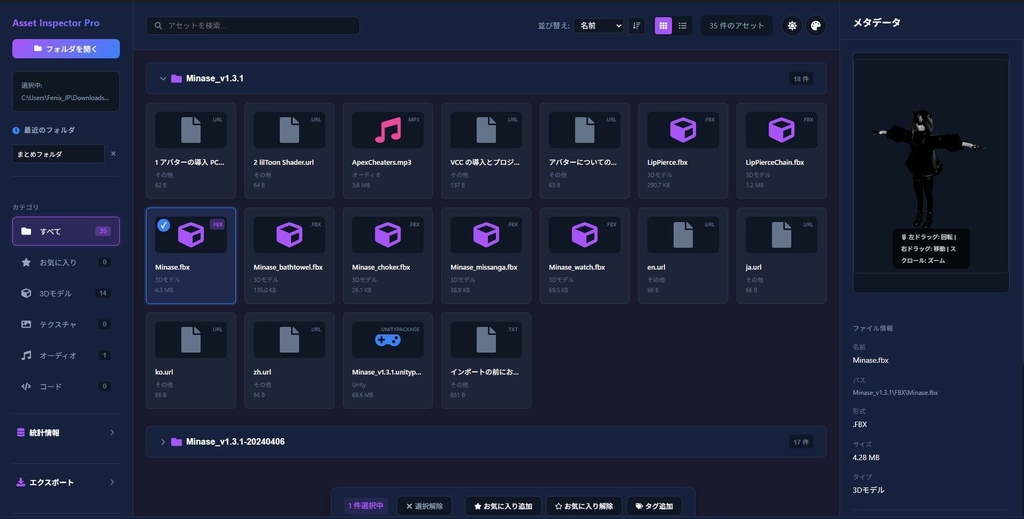The image size is (1024, 519).
Task: Select the オーディオ category
Action: pos(66,355)
